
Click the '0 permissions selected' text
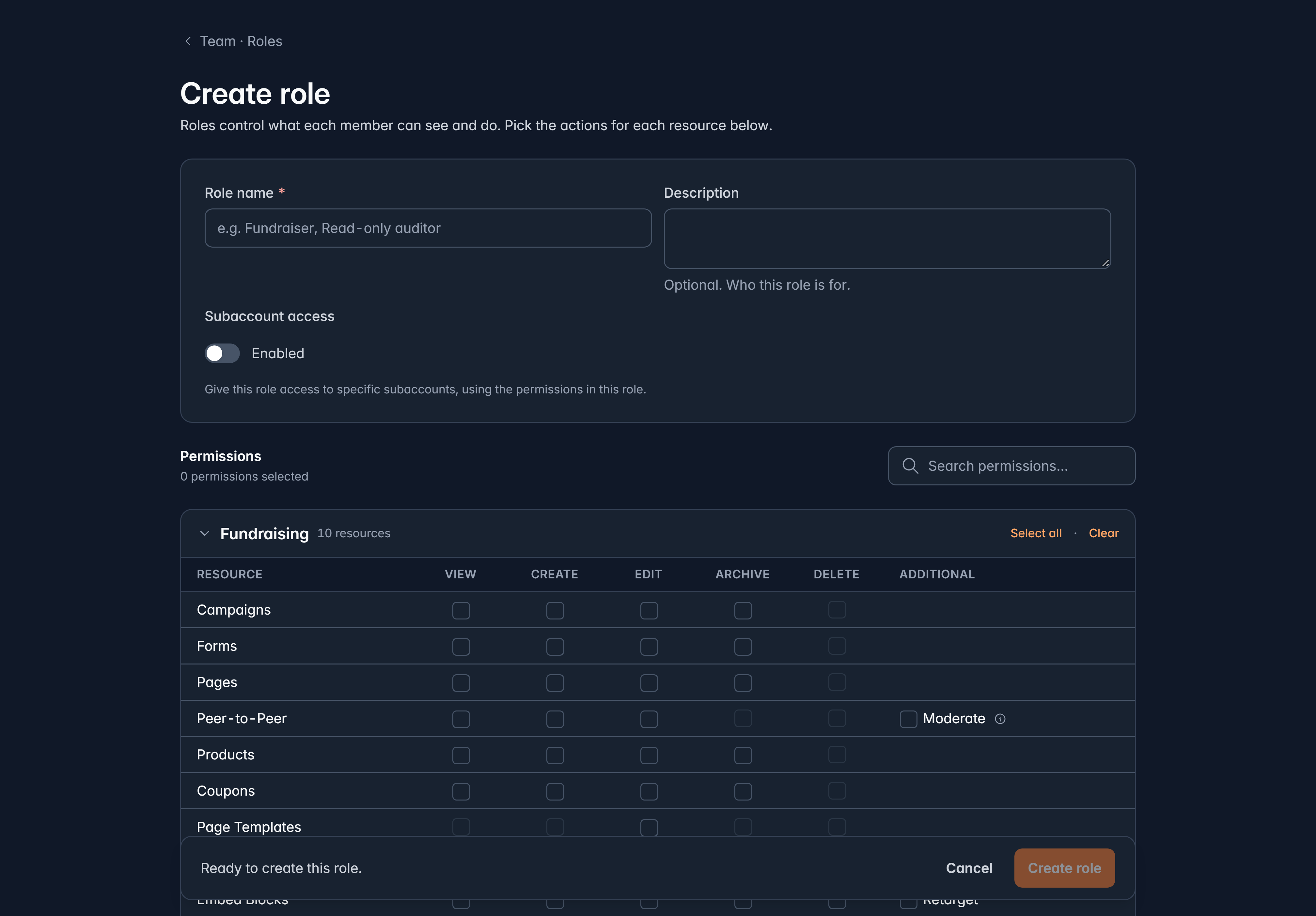pos(244,477)
